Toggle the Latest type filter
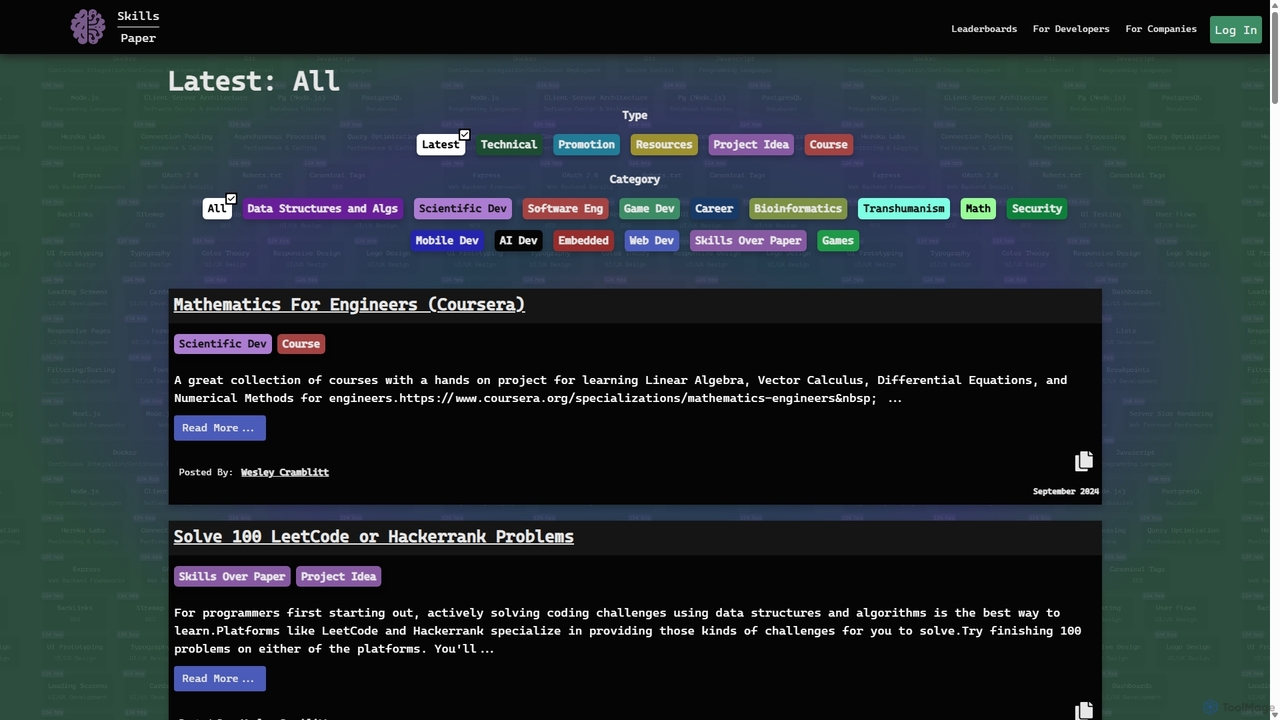1280x720 pixels. [441, 144]
